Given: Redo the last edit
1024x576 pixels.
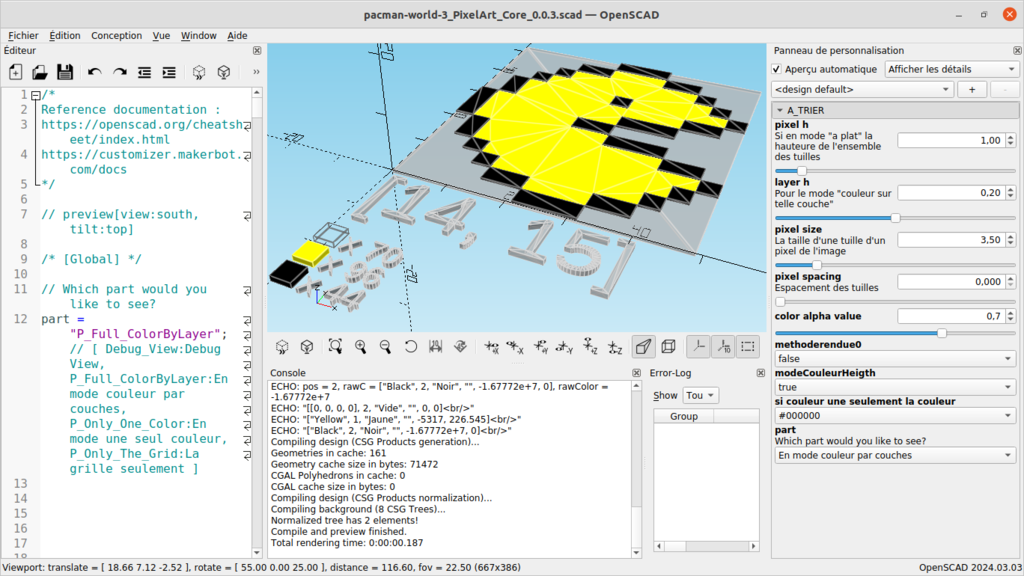Looking at the screenshot, I should point(120,72).
